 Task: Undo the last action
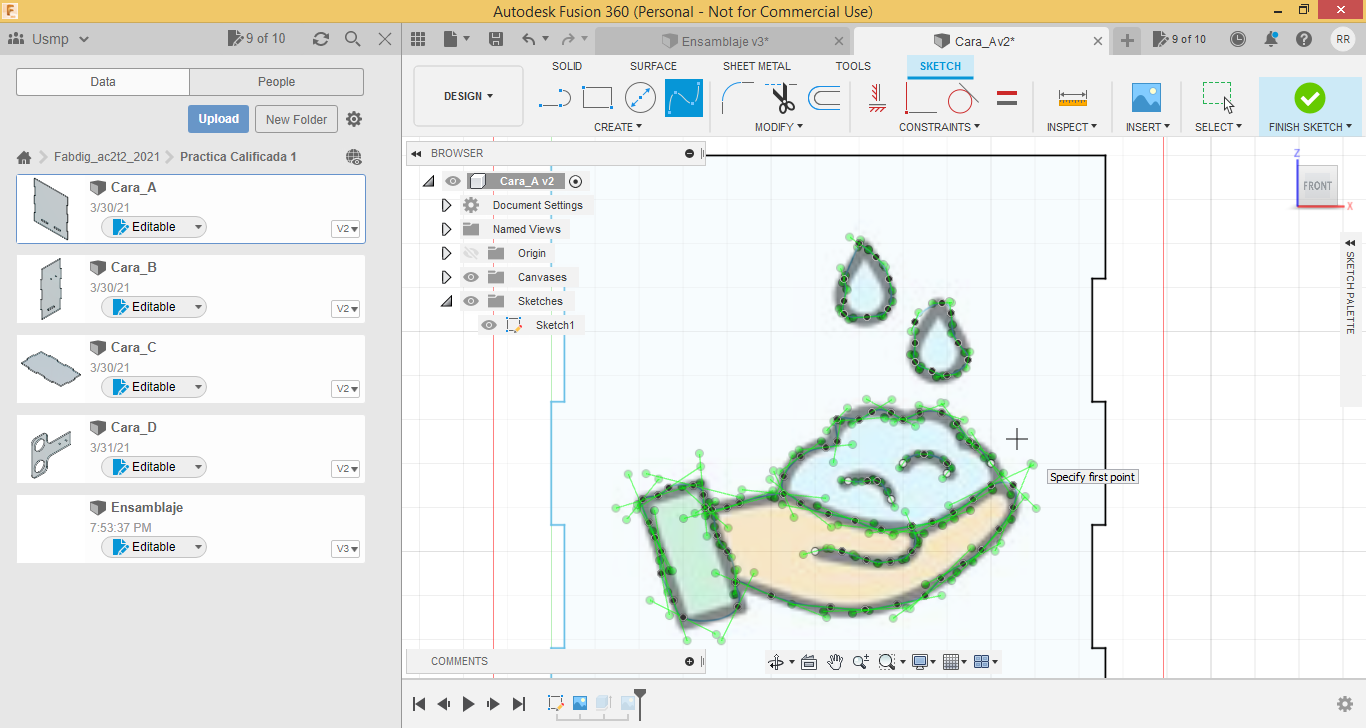tap(529, 39)
